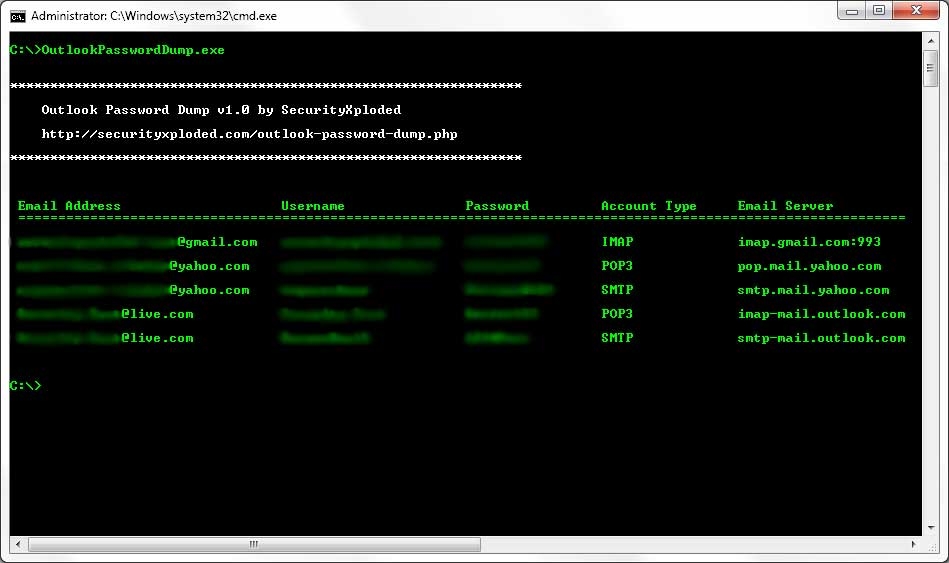949x563 pixels.
Task: Click the smtp.mail.yahoo.com server entry
Action: pos(813,291)
